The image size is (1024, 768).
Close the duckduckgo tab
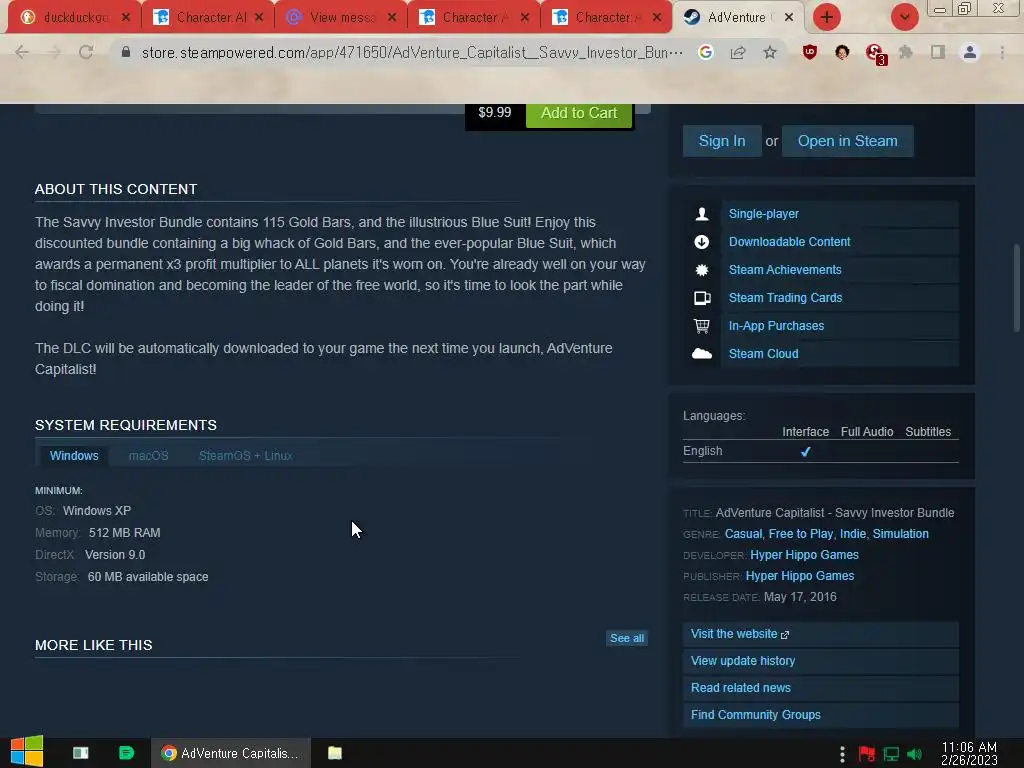click(x=125, y=18)
